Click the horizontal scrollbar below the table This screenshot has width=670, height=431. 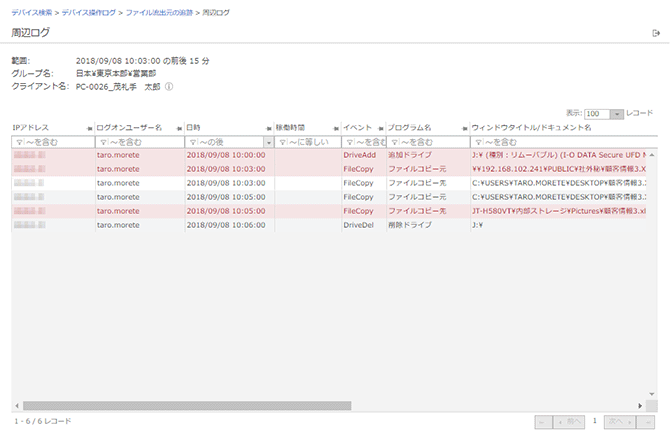point(200,405)
